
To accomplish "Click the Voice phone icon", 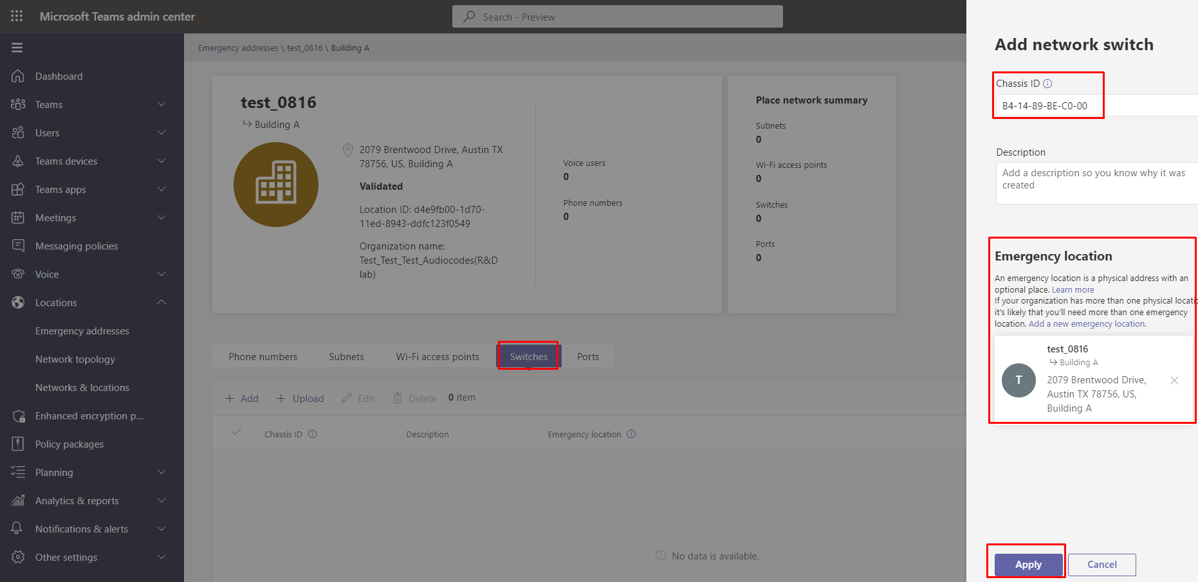I will tap(18, 274).
